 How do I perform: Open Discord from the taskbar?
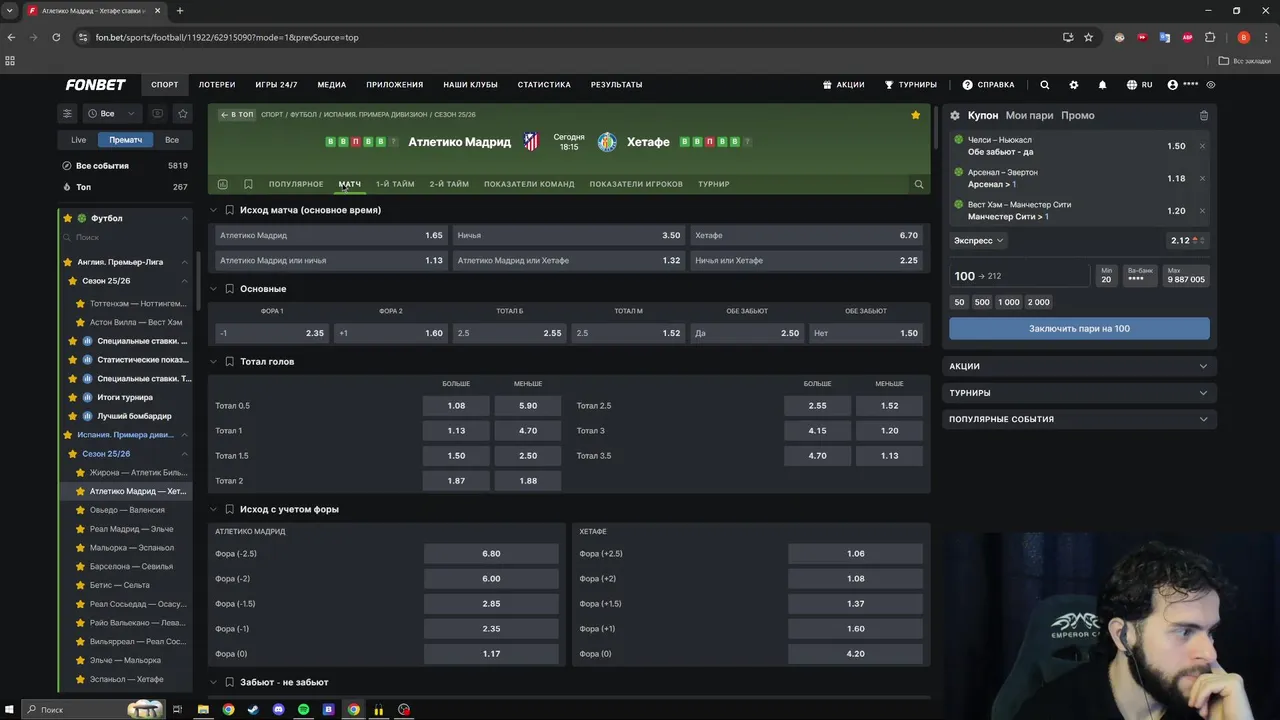pyautogui.click(x=279, y=710)
